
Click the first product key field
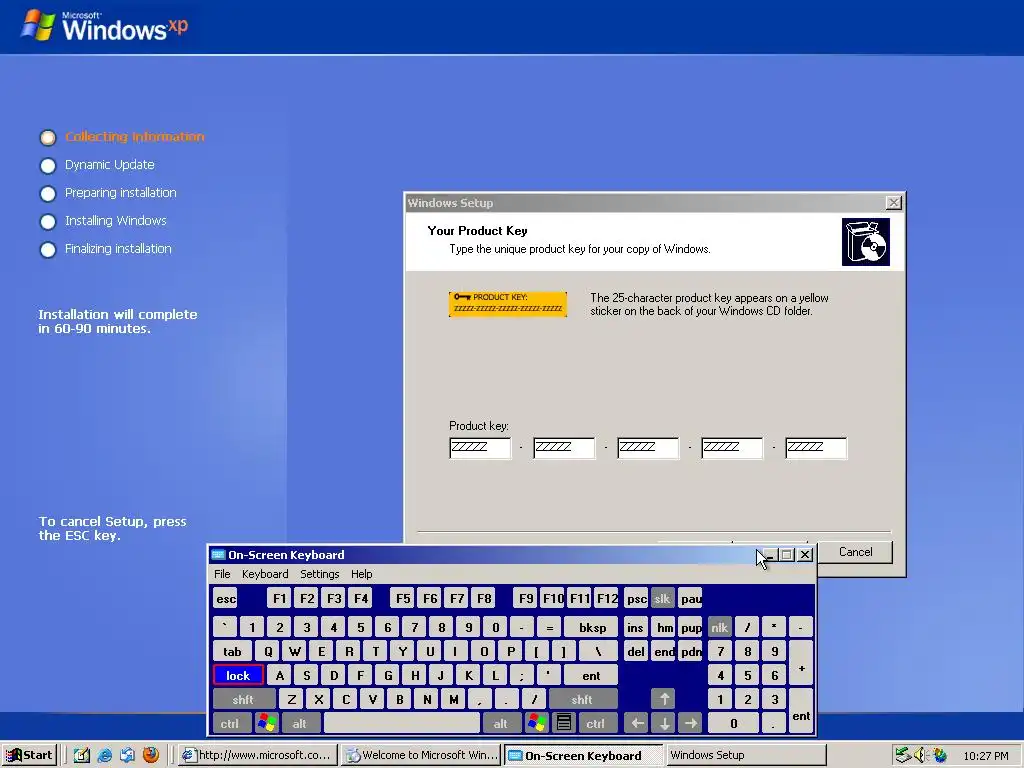click(480, 448)
